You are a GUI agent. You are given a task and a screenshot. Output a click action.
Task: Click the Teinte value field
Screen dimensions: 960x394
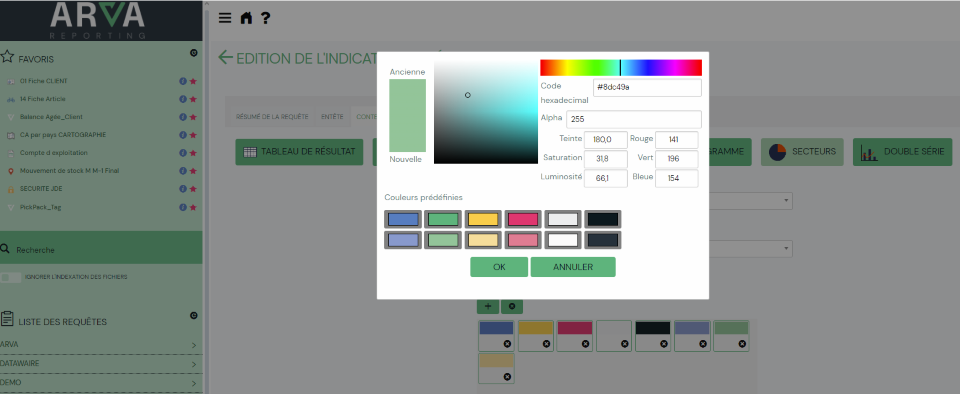[x=606, y=139]
